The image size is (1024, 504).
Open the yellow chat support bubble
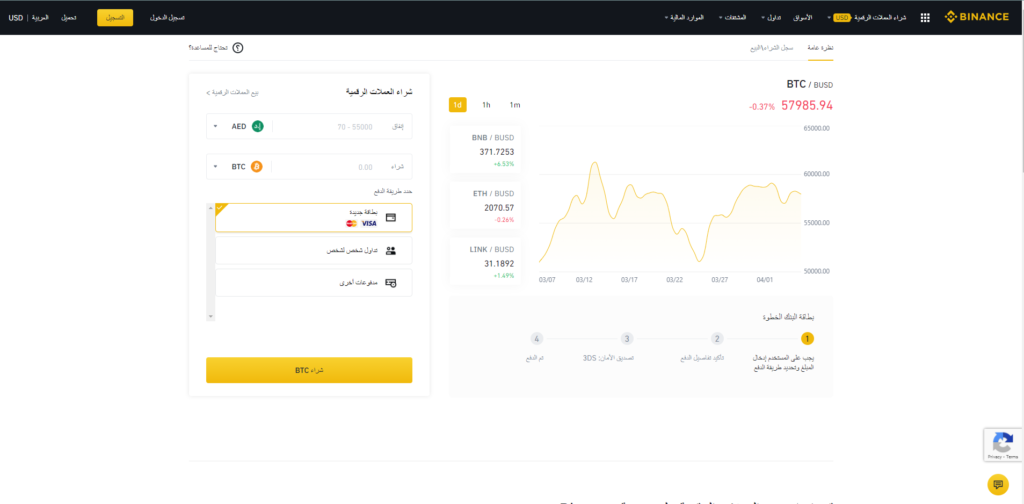[997, 484]
